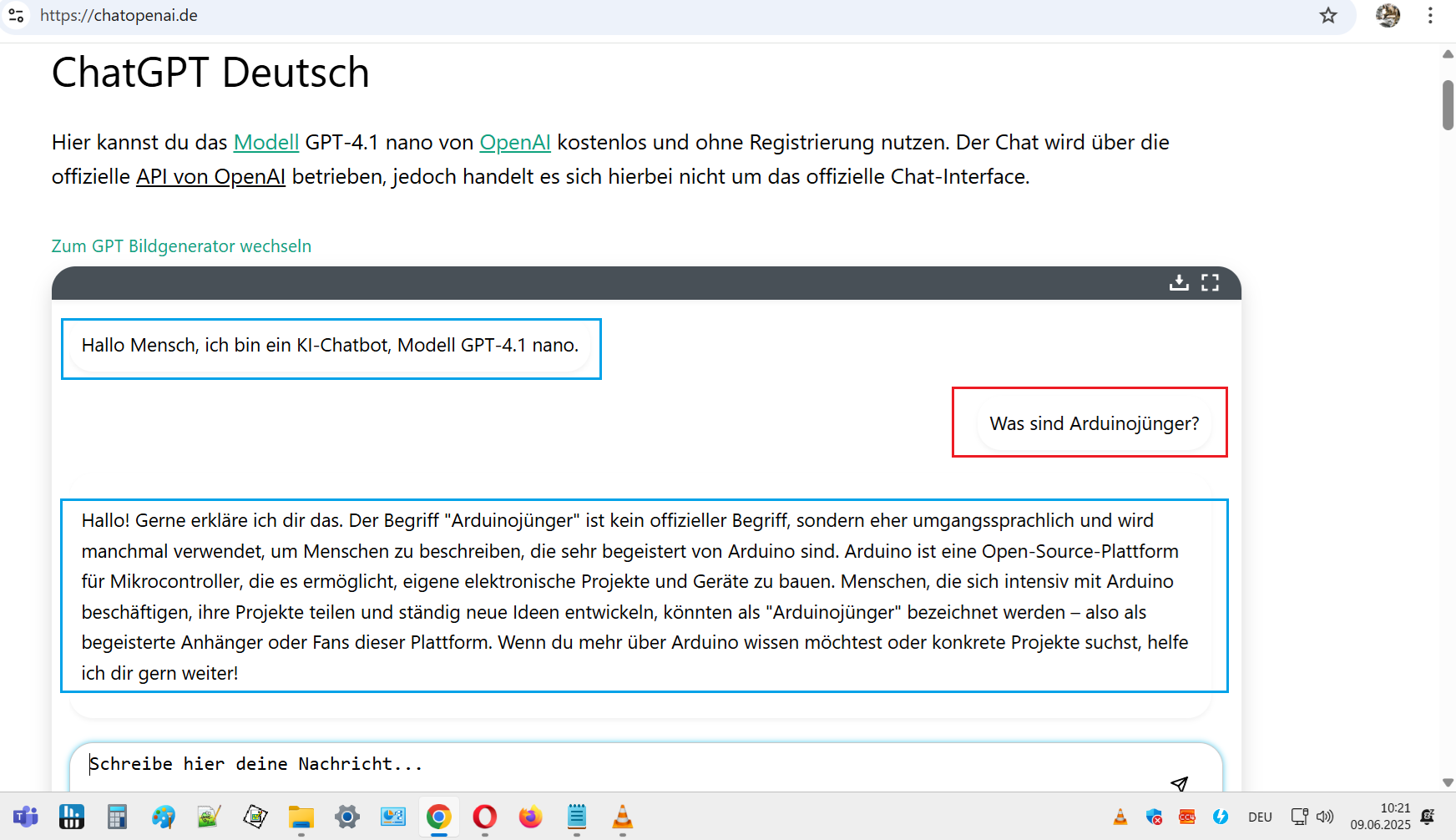Click the scrollbar up arrow
This screenshot has width=1456, height=840.
[x=1448, y=54]
